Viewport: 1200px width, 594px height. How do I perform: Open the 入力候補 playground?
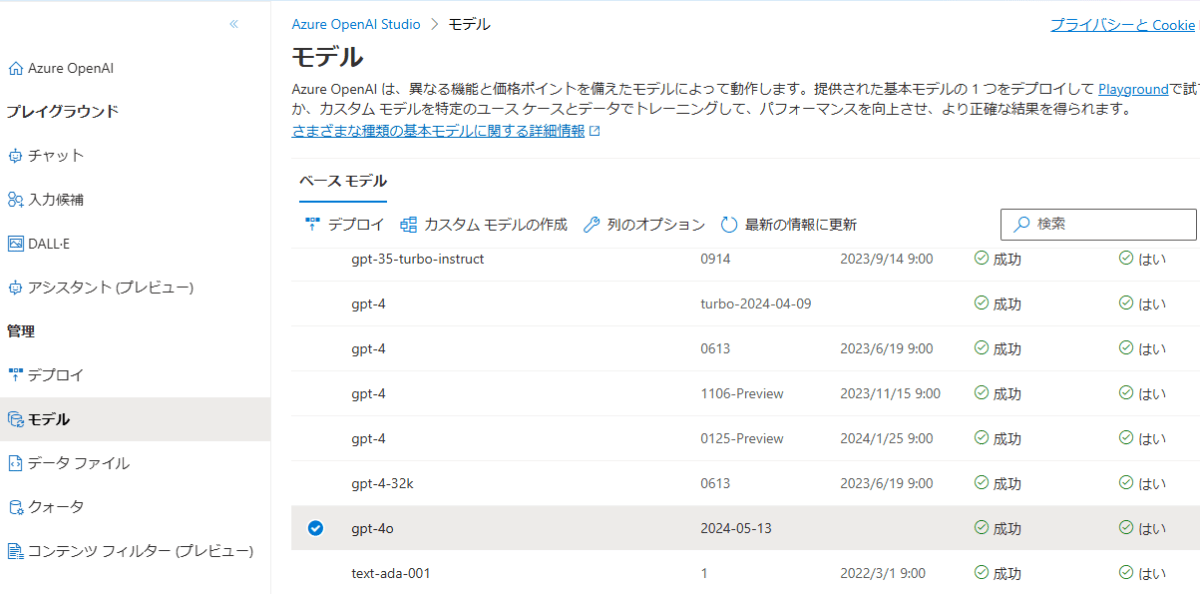tap(55, 200)
